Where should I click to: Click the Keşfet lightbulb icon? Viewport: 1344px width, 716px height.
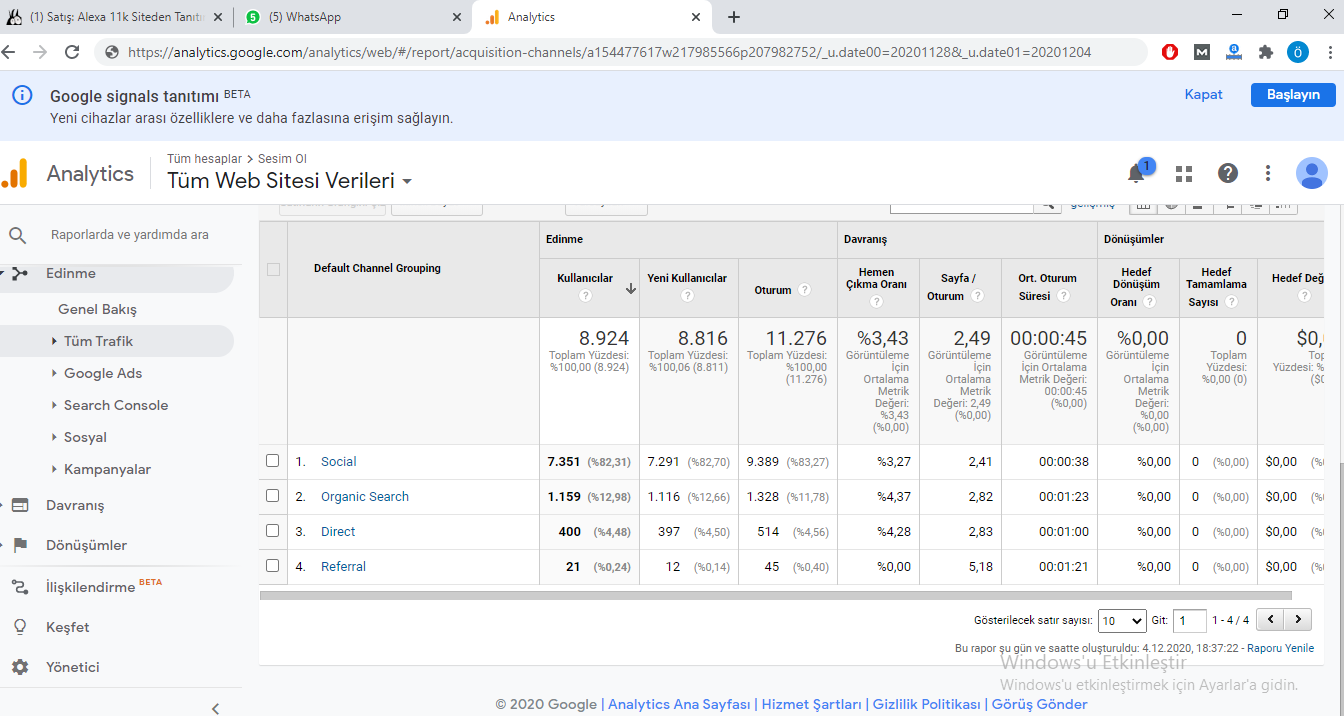point(19,627)
